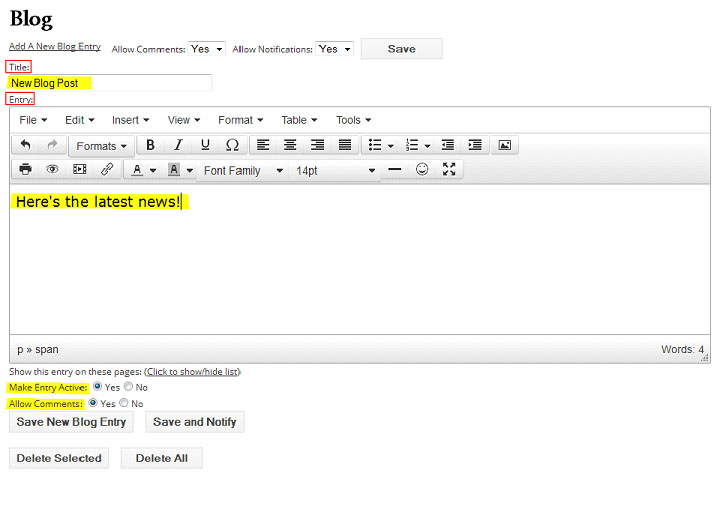The image size is (720, 509).
Task: Apply a bullet list
Action: [375, 145]
